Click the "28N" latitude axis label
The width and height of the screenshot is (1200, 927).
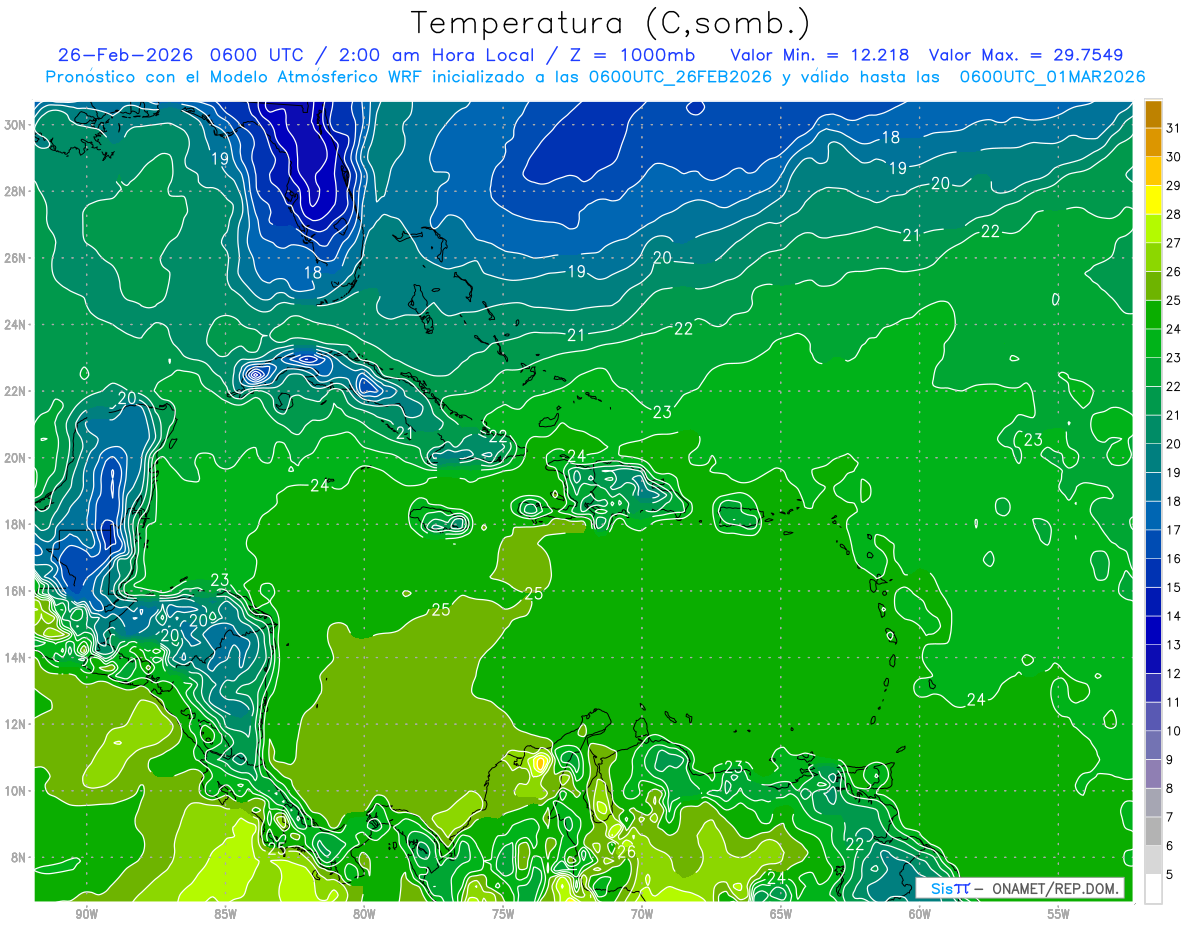pos(15,191)
